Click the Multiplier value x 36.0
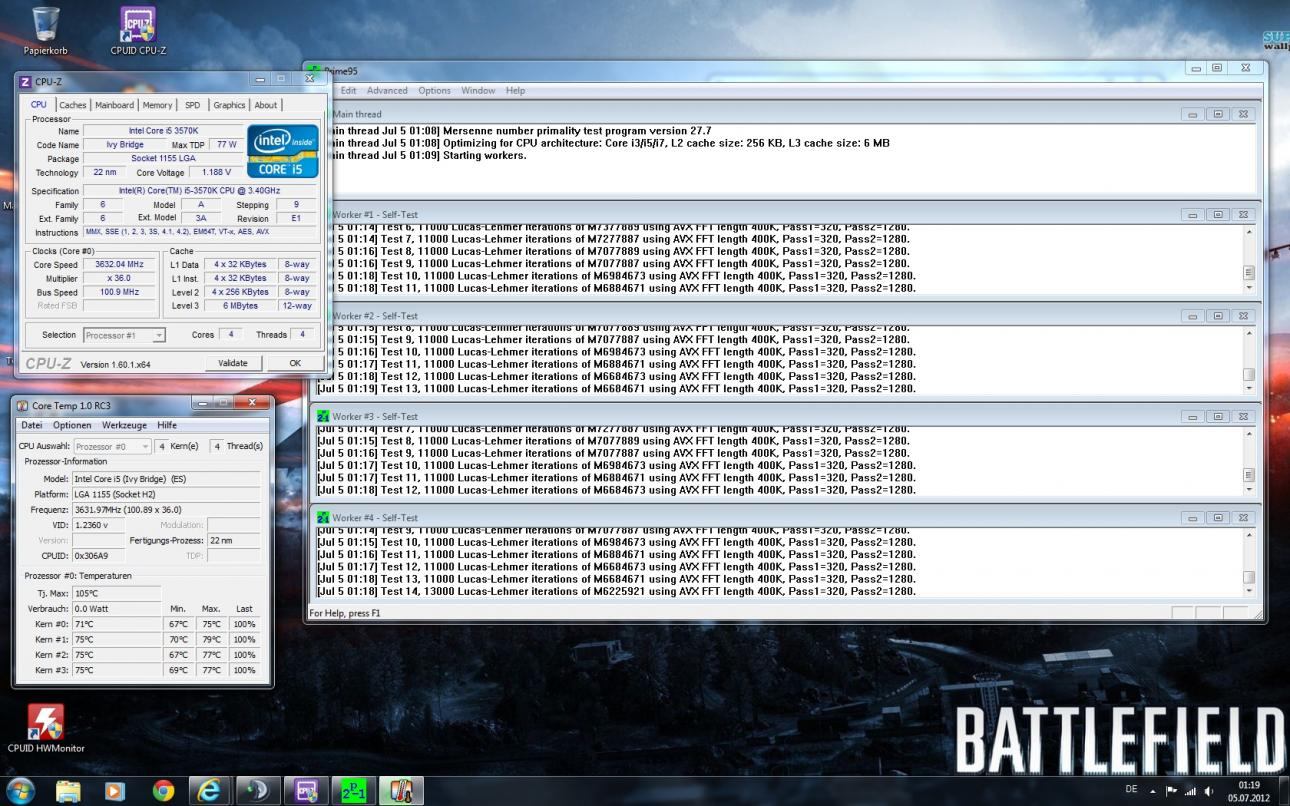Viewport: 1290px width, 806px height. 119,279
